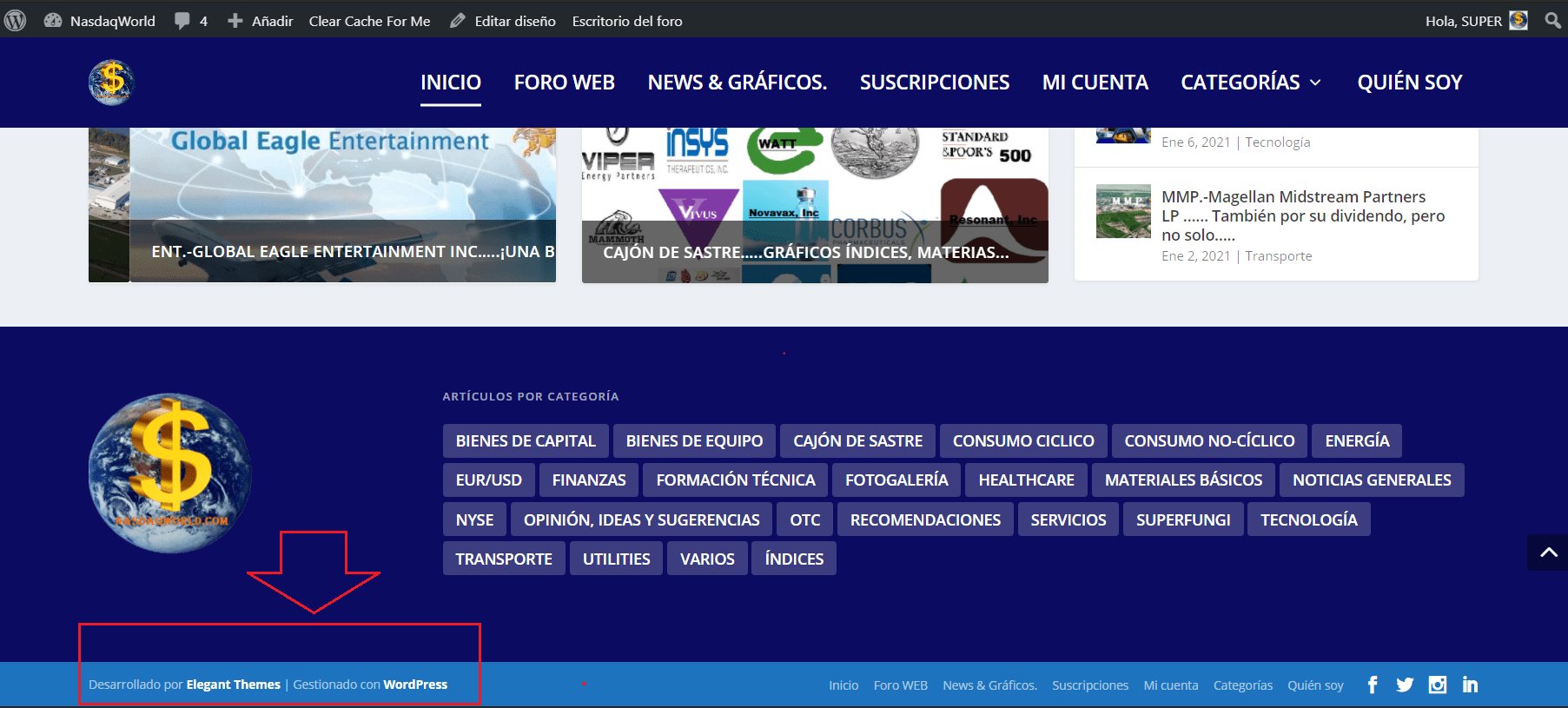View the 4 pending comments

point(191,21)
